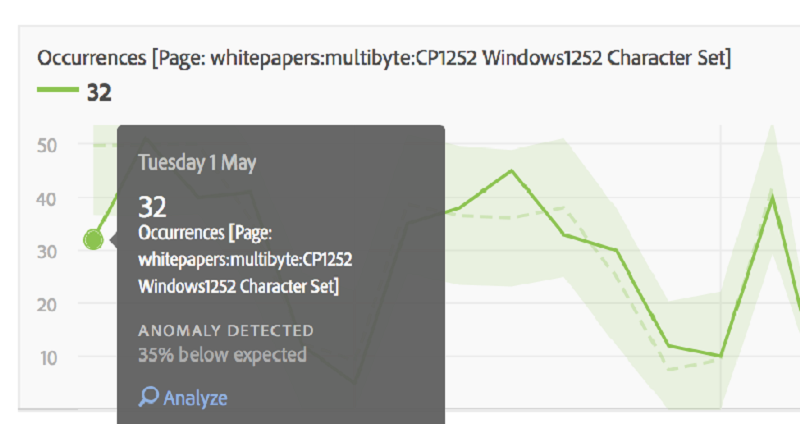The image size is (800, 424).
Task: Click y-axis label 20
Action: (x=47, y=304)
